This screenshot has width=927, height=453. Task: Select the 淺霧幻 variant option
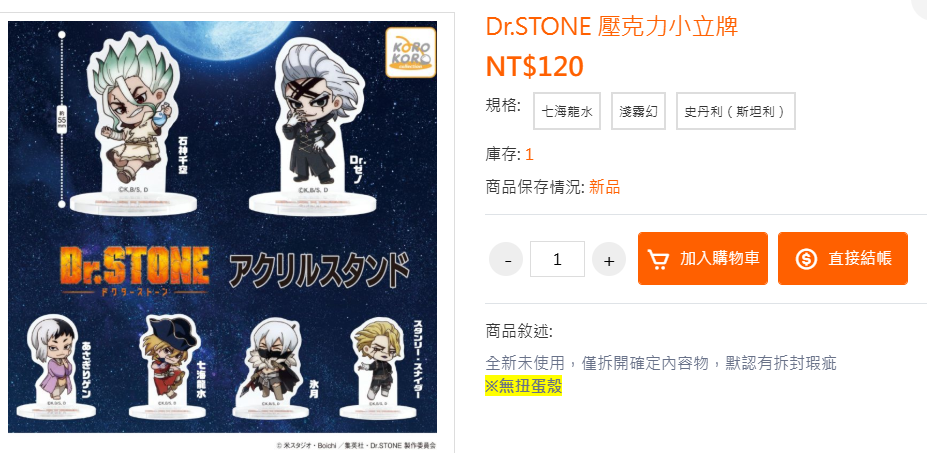pyautogui.click(x=638, y=111)
